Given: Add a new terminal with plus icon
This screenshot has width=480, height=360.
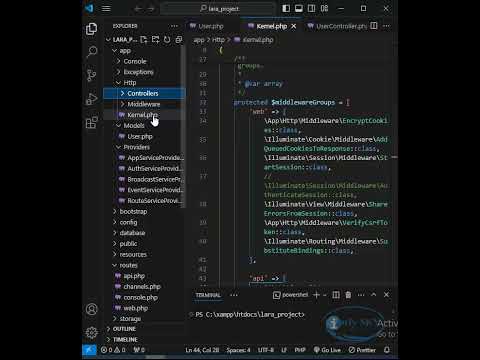Looking at the screenshot, I should 317,295.
